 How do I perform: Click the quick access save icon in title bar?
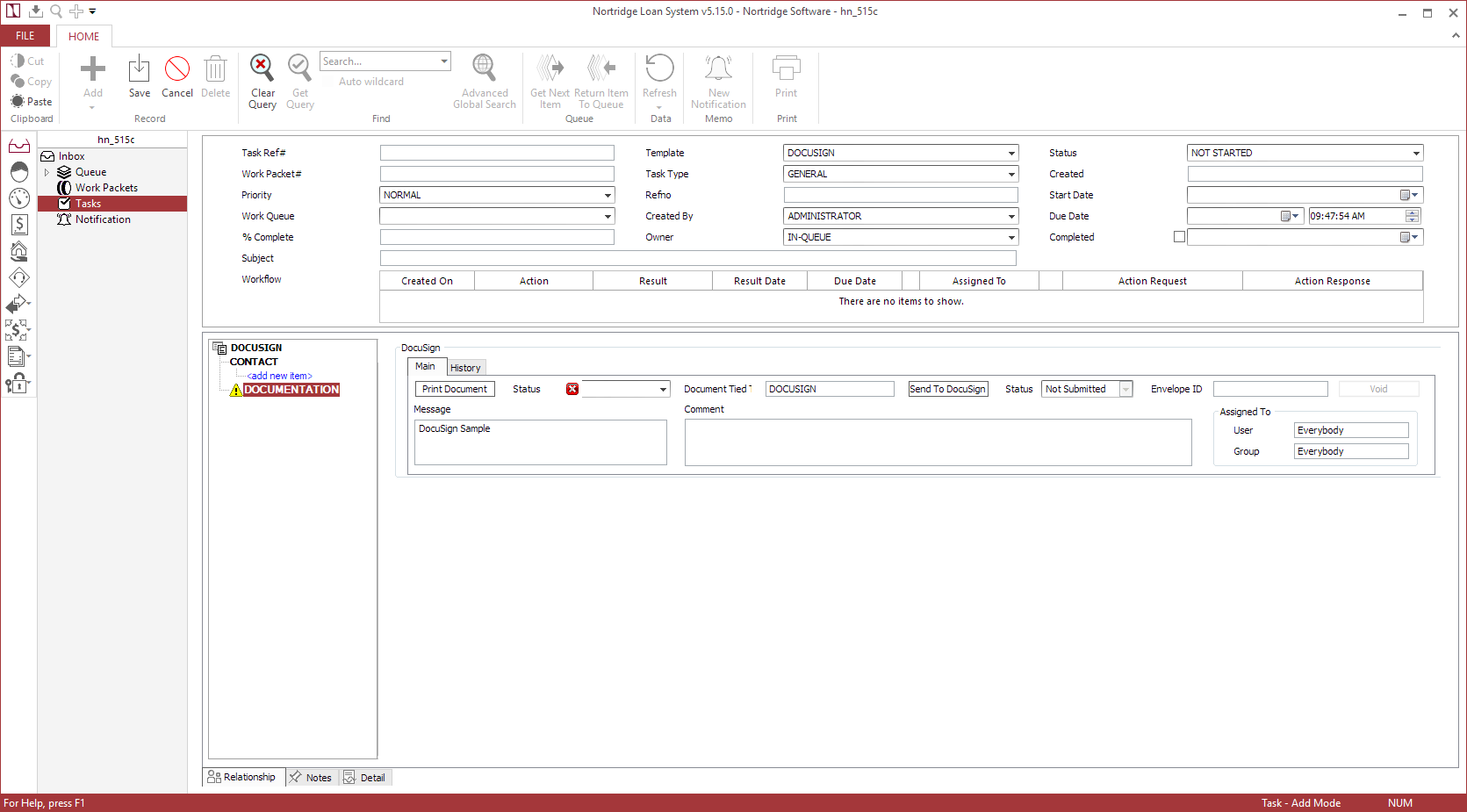point(35,11)
